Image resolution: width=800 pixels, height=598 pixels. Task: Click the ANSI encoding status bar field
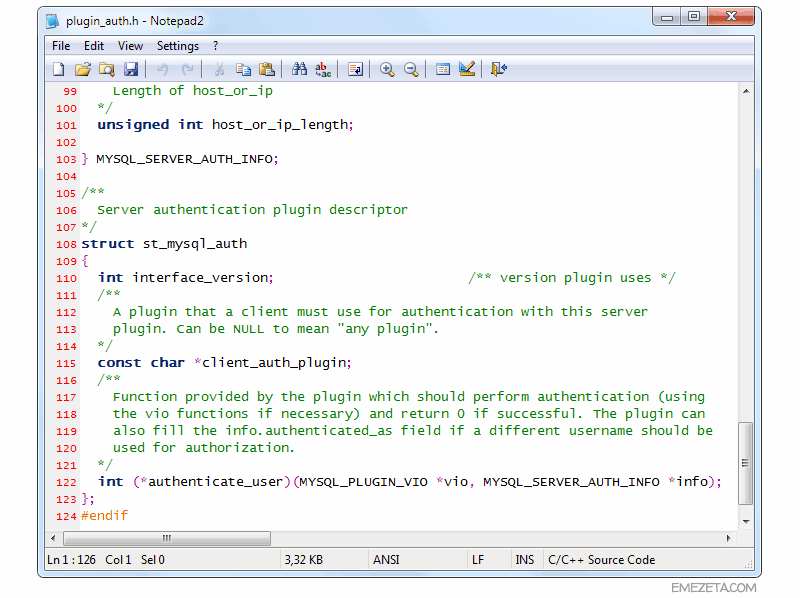point(417,560)
